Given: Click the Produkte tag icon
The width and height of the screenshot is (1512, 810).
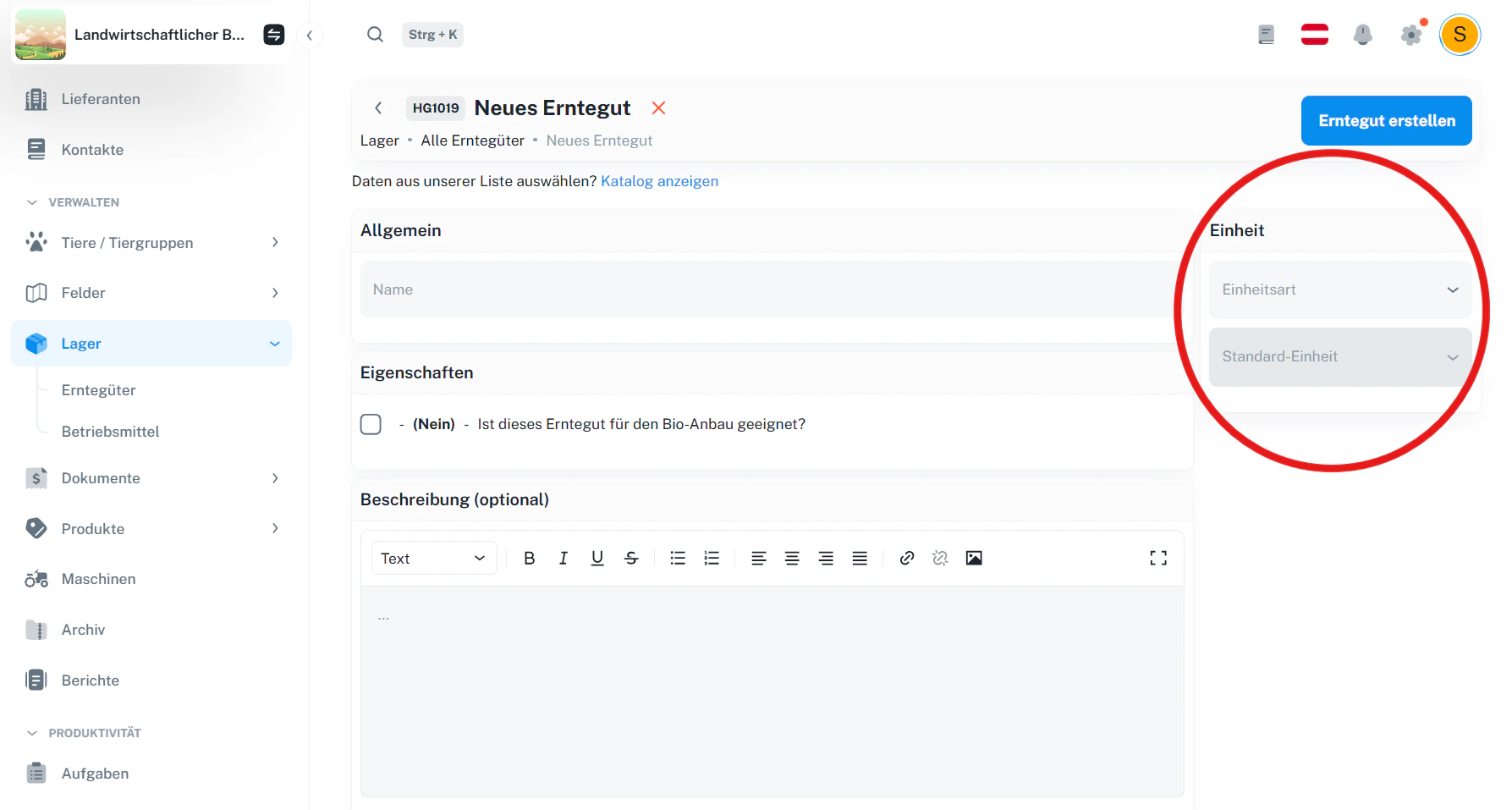Looking at the screenshot, I should pos(36,529).
